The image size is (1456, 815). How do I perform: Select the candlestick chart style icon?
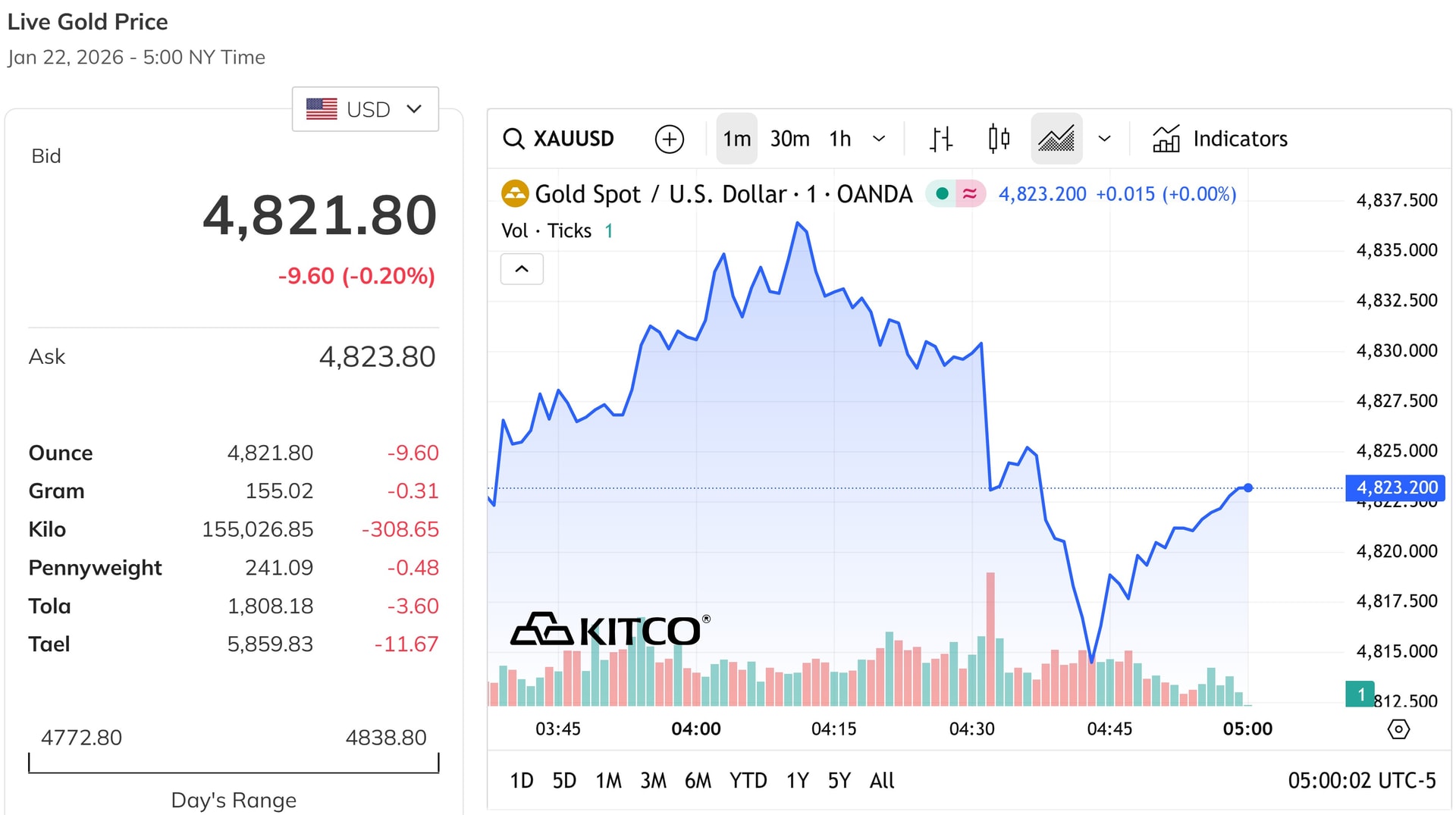(x=999, y=139)
